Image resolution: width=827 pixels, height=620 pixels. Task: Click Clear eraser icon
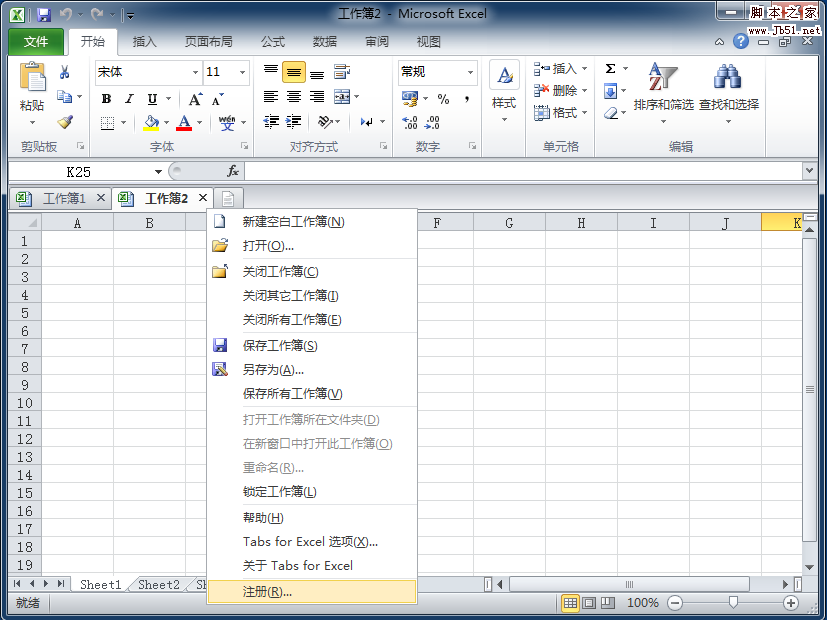610,113
